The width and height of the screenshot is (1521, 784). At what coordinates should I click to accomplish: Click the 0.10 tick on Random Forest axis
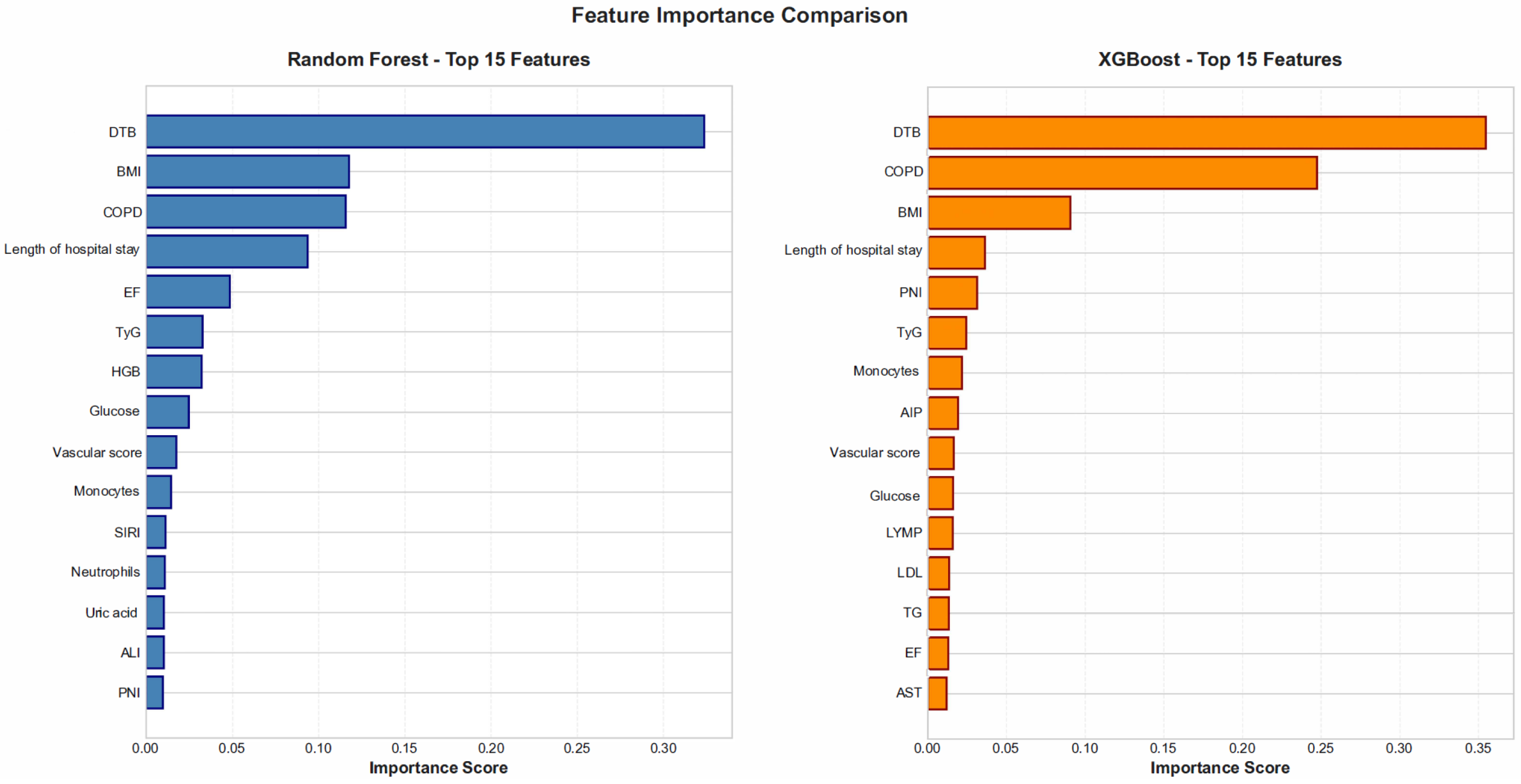coord(318,748)
